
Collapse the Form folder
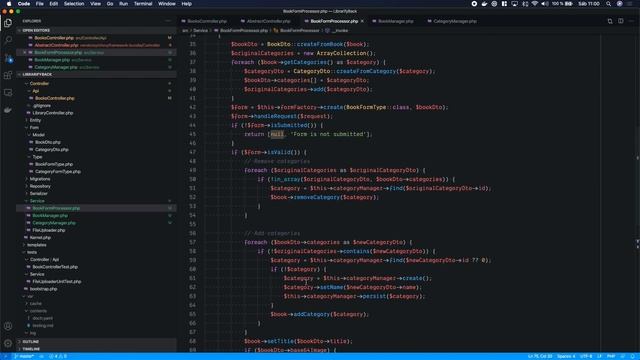tap(34, 127)
